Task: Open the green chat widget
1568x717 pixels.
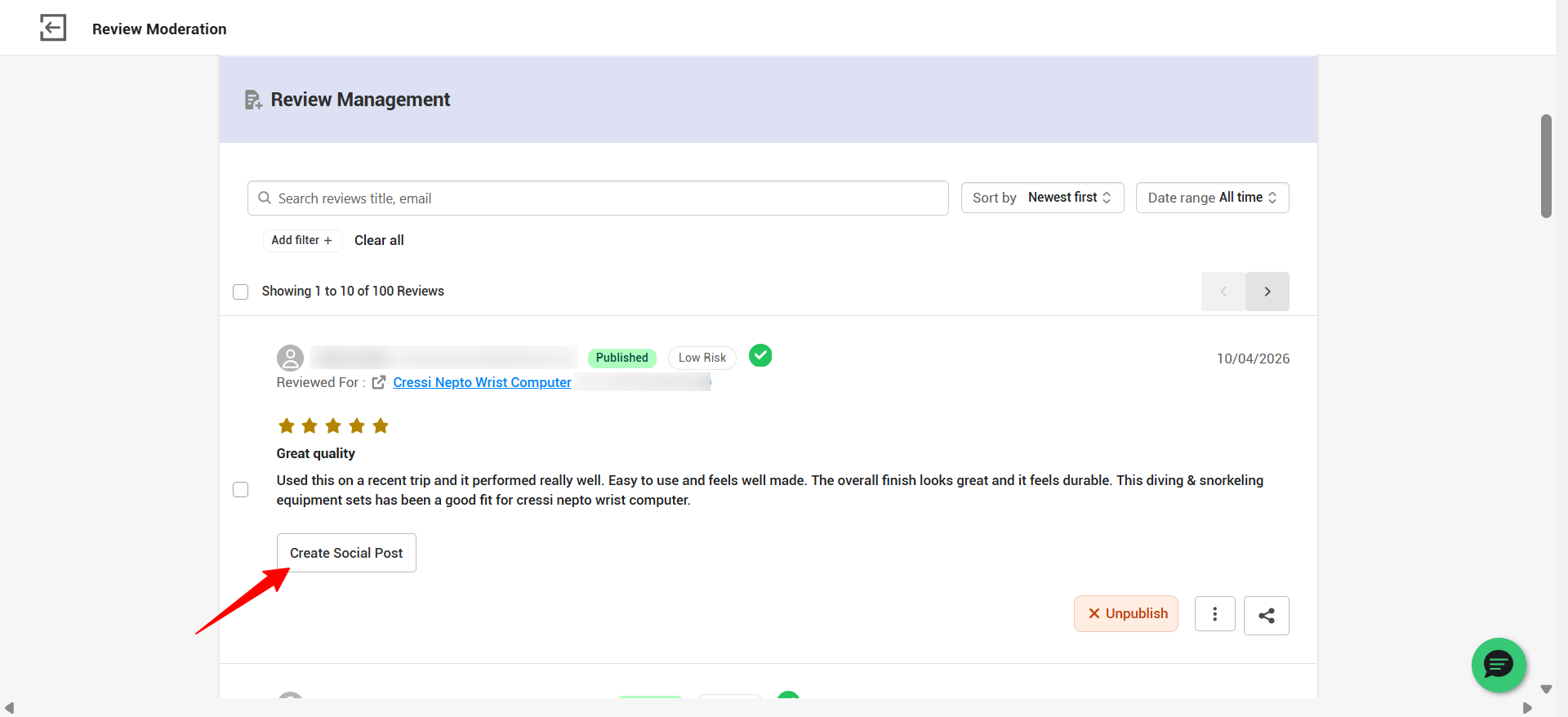Action: 1499,665
